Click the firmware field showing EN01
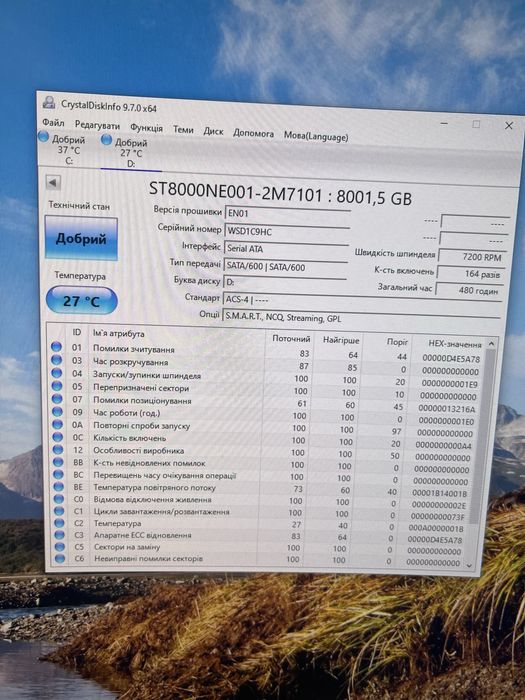The image size is (525, 700). [287, 214]
